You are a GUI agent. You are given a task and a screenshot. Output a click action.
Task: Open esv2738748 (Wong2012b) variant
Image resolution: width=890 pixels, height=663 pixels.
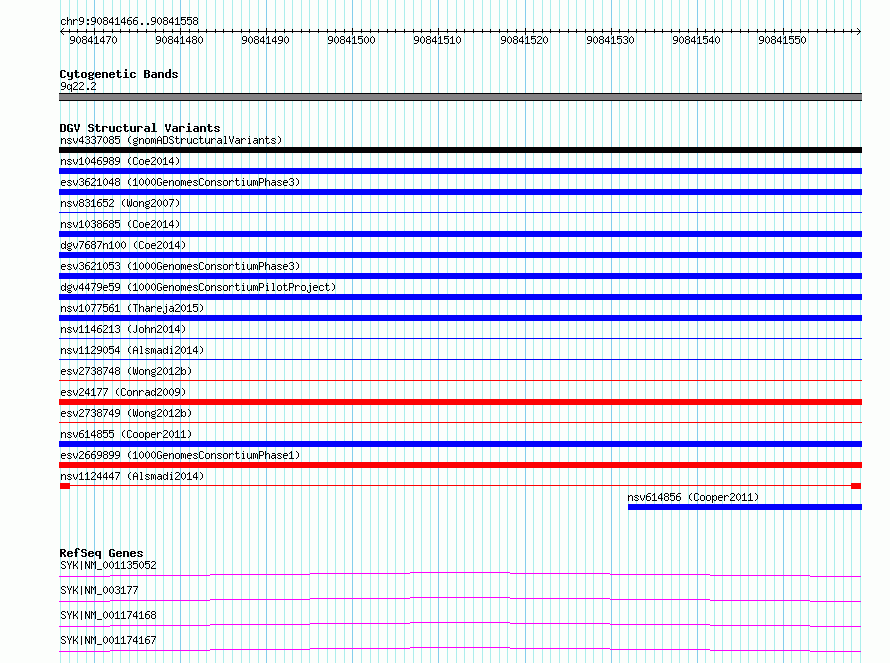coord(126,371)
